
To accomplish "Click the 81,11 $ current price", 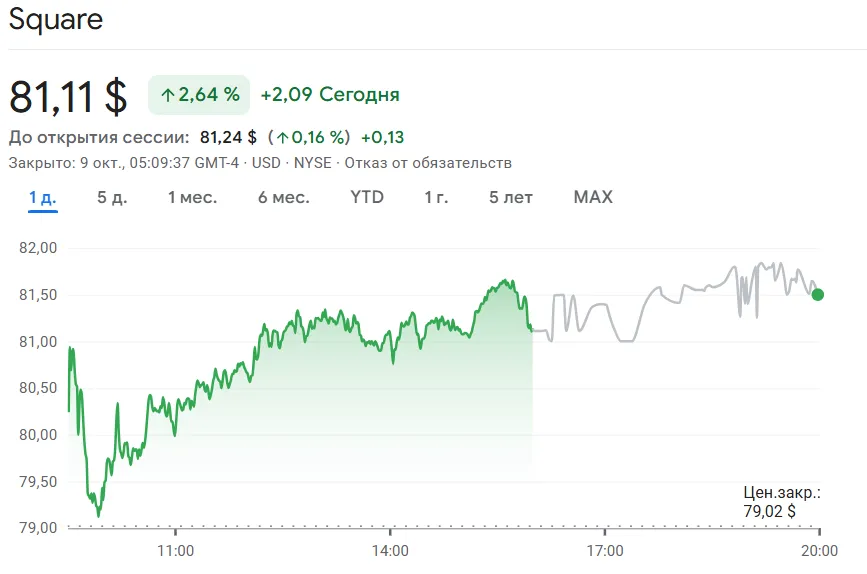I will pyautogui.click(x=68, y=97).
